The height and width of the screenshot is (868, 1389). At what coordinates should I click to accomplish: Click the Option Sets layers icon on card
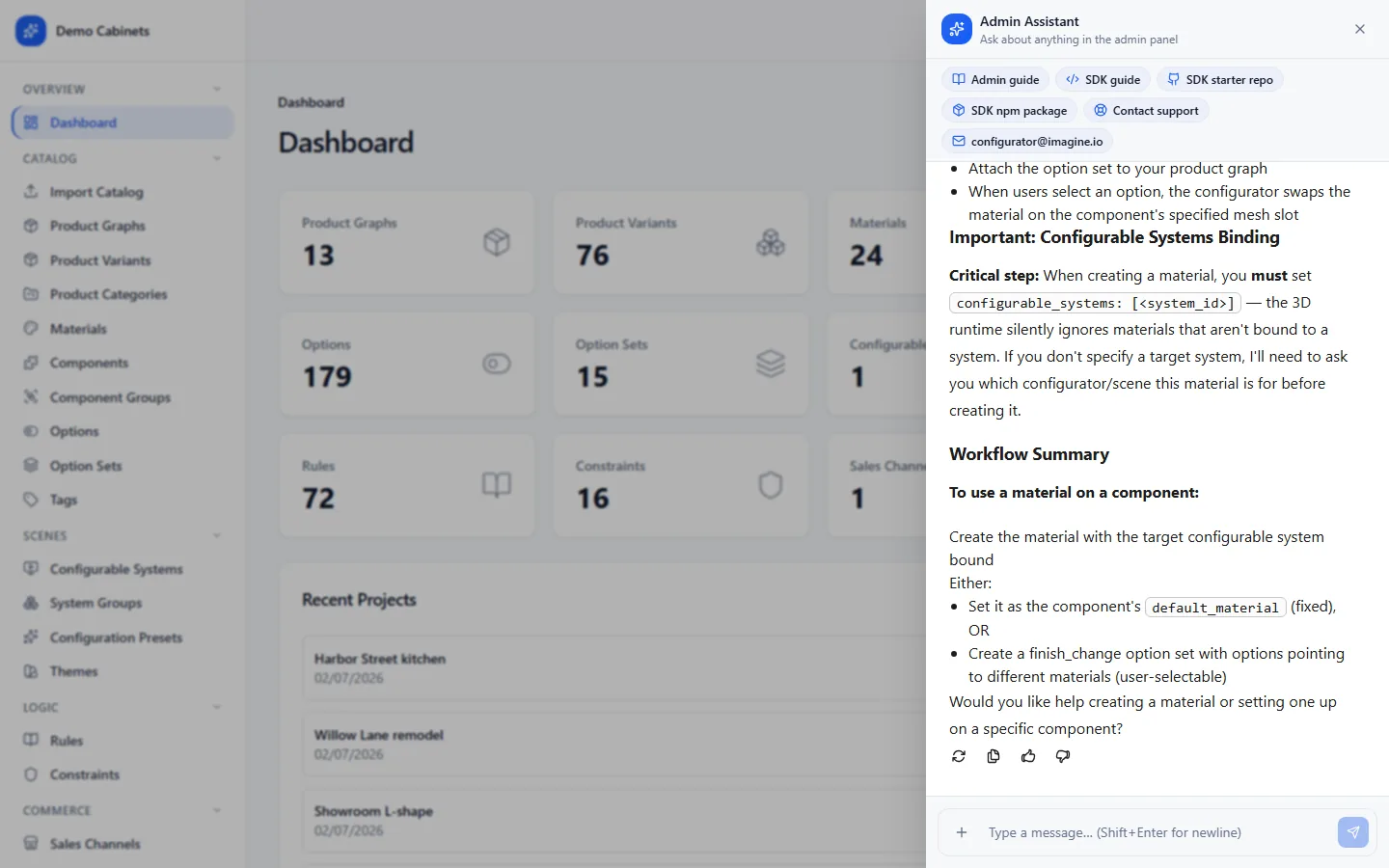[x=771, y=364]
